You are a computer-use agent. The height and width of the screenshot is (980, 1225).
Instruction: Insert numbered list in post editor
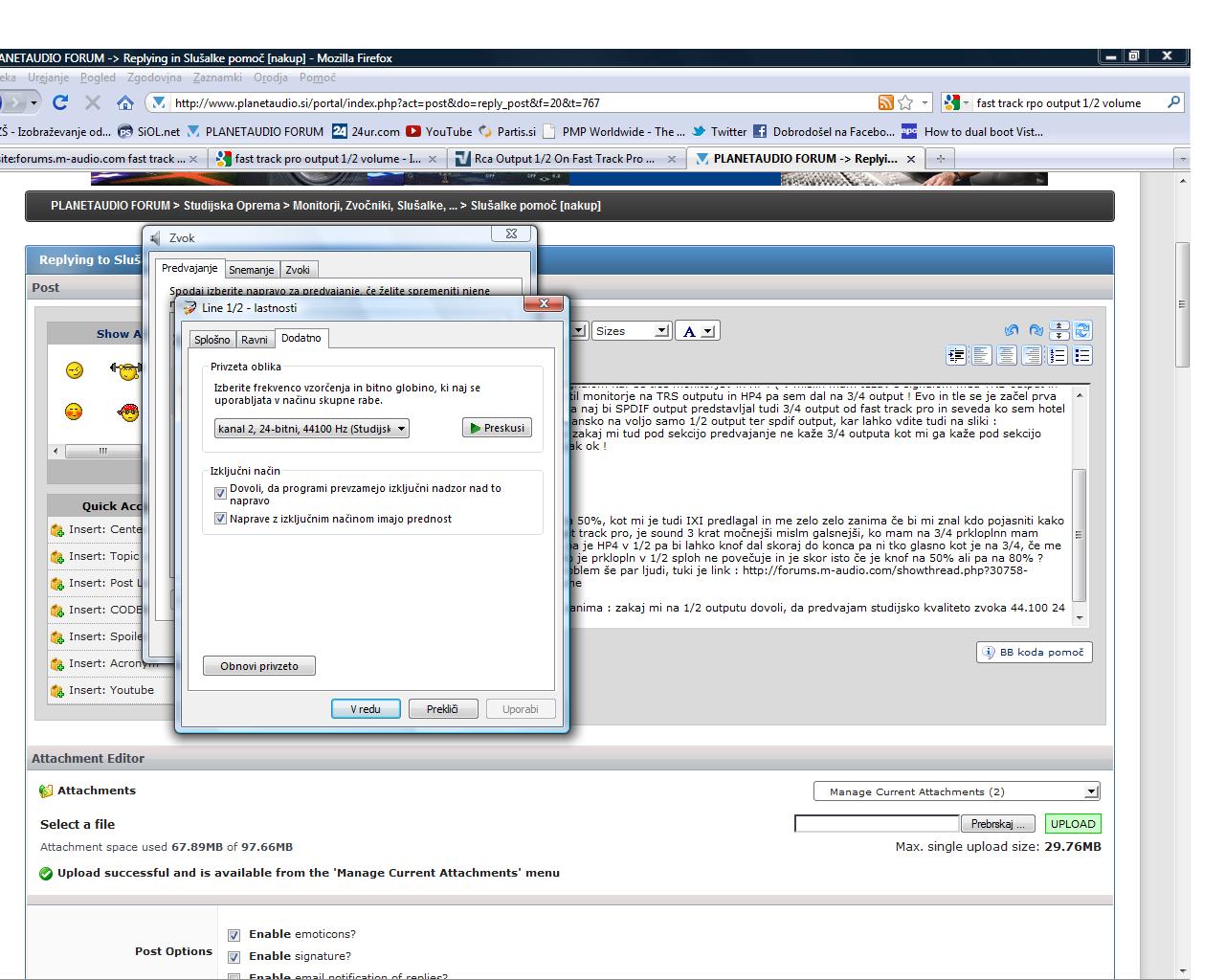coord(1058,356)
